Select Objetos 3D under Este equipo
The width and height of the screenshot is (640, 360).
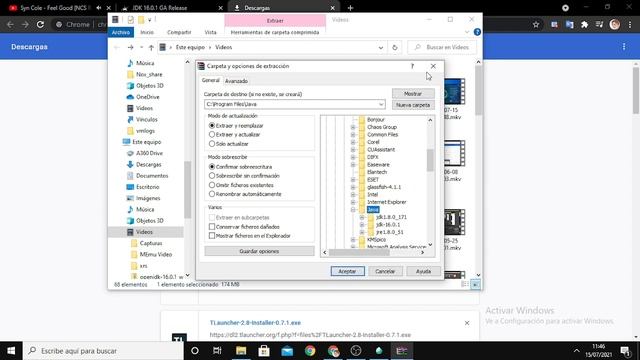[149, 221]
